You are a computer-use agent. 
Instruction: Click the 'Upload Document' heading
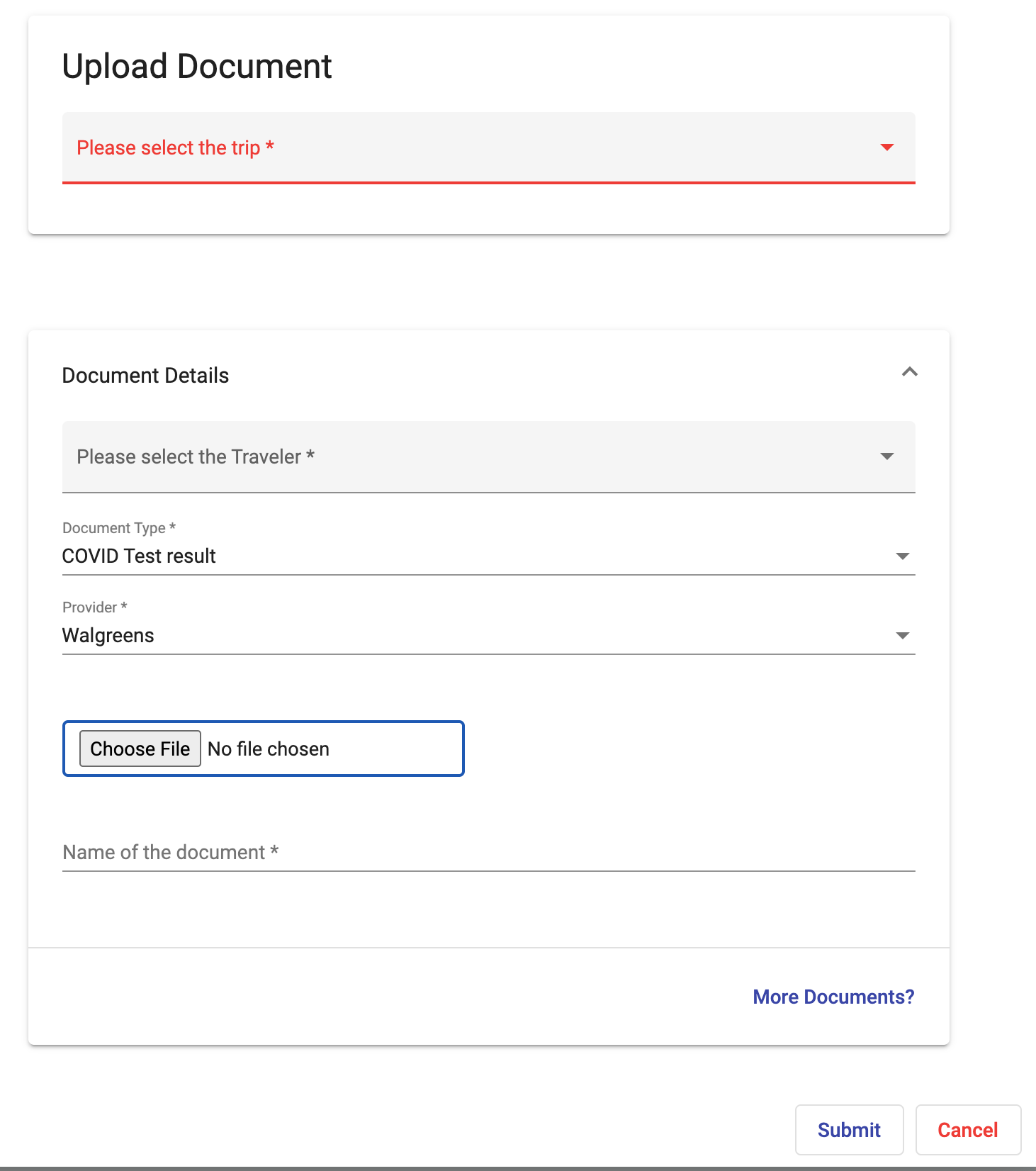coord(197,67)
